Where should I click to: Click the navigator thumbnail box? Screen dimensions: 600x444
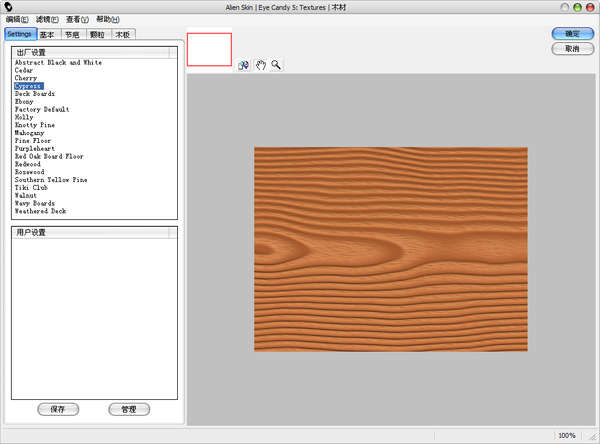[x=209, y=50]
